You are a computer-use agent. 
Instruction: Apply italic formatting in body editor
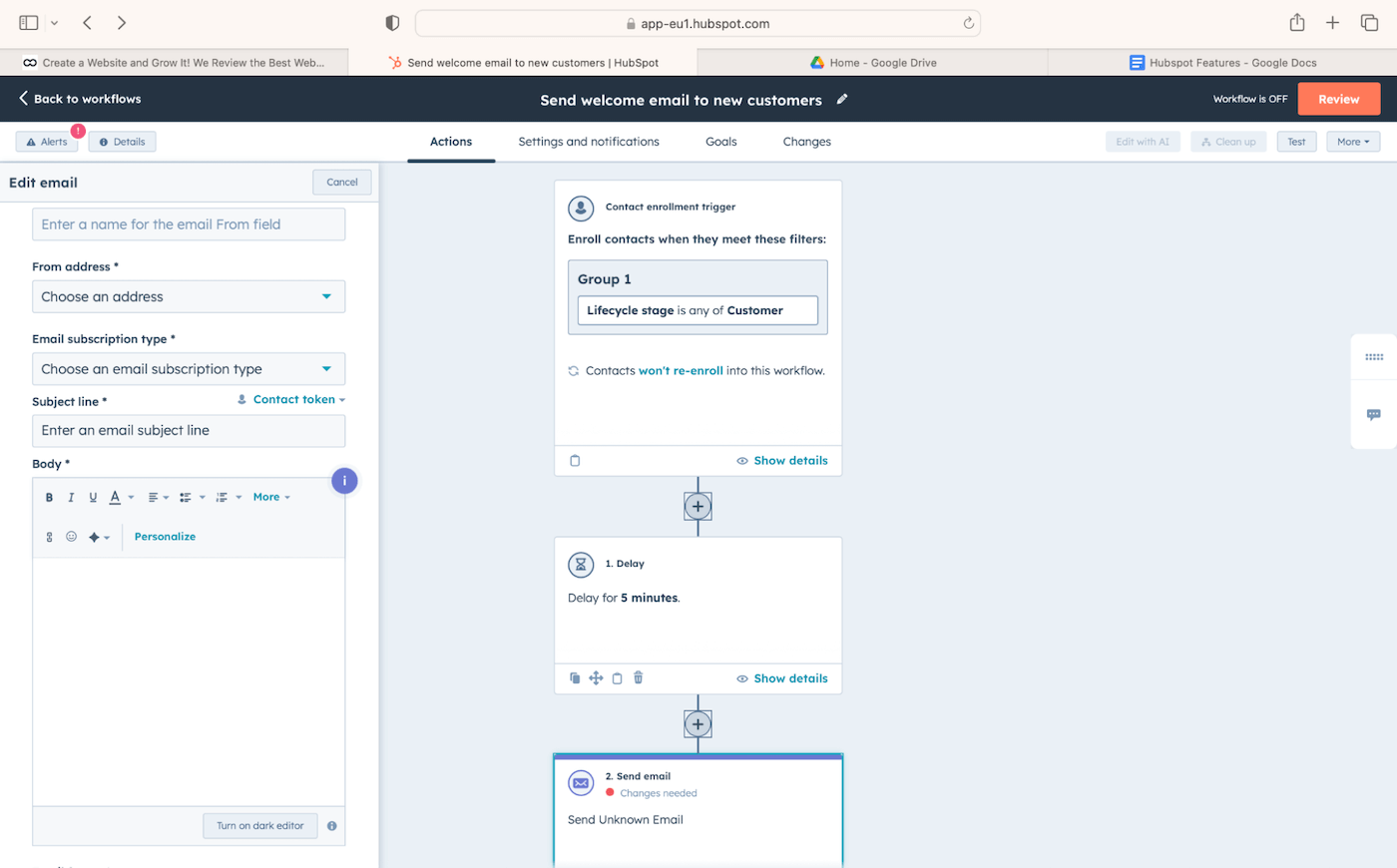coord(71,497)
